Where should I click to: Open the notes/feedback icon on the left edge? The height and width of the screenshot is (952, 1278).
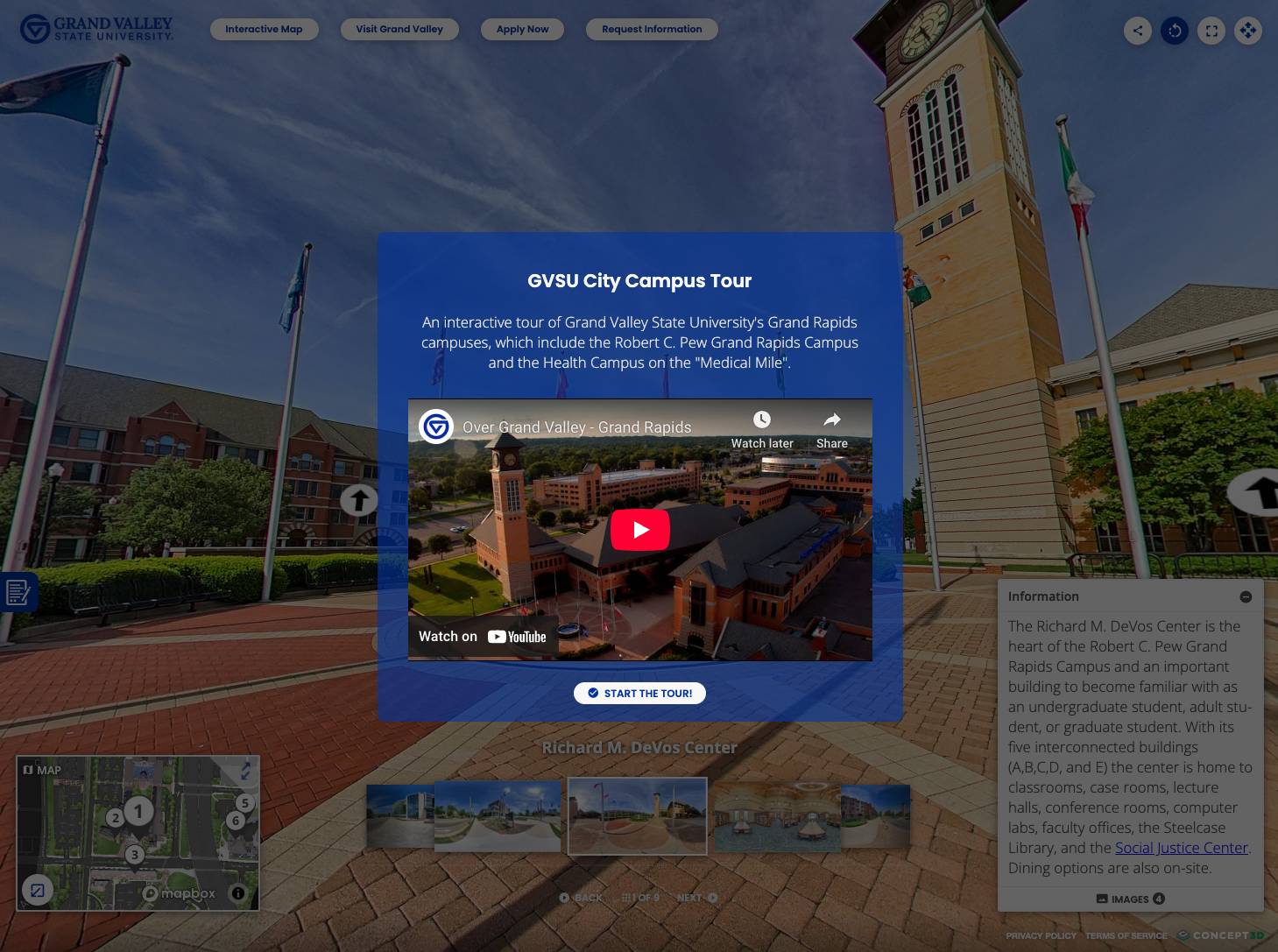18,592
